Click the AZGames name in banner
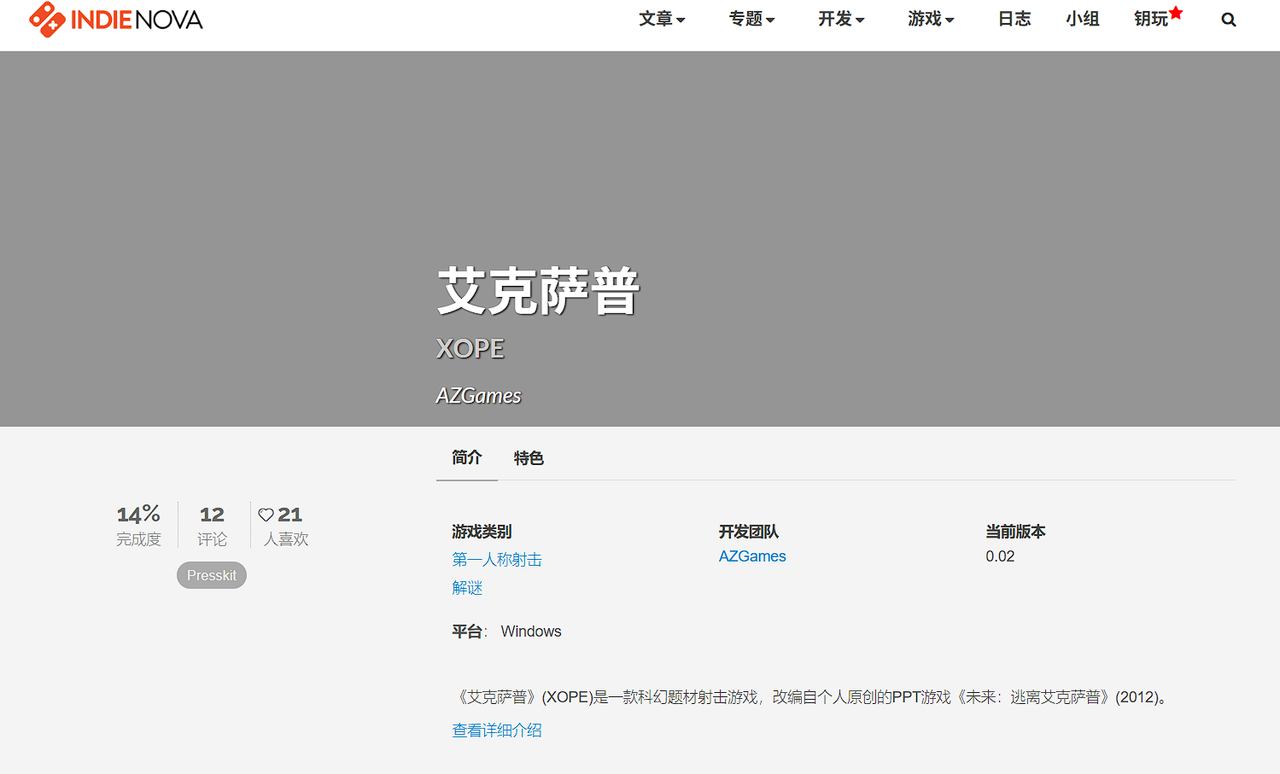This screenshot has width=1280, height=774. 478,396
